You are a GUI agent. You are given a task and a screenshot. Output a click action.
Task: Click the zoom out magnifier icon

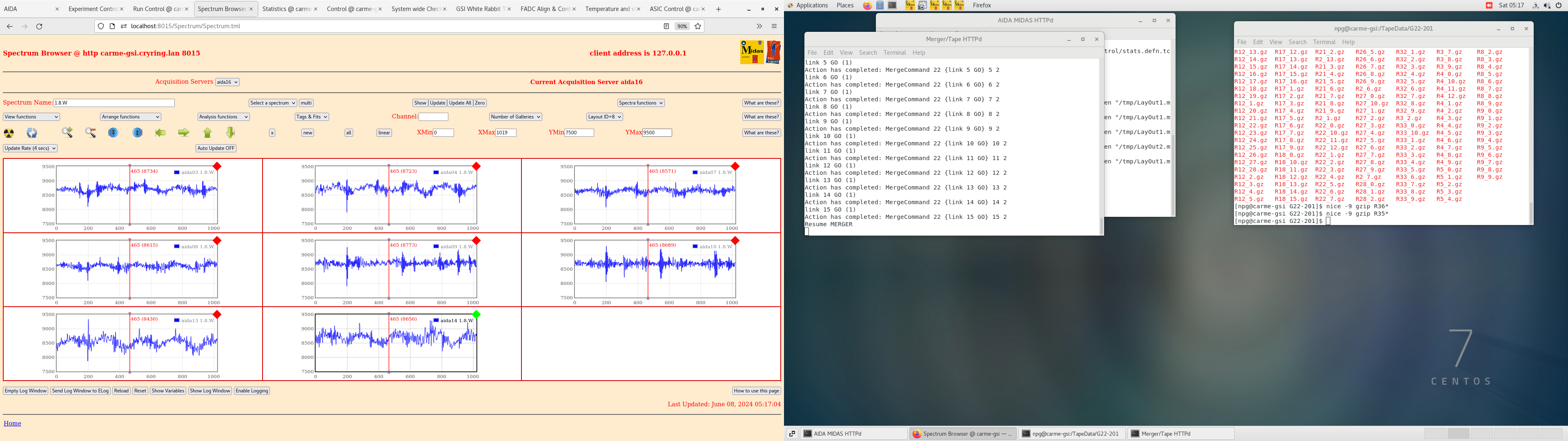tap(91, 133)
